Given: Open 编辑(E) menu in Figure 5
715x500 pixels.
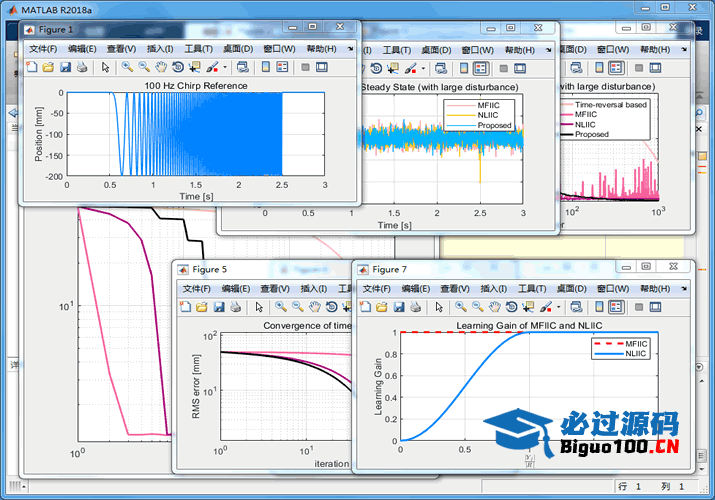Looking at the screenshot, I should point(236,289).
